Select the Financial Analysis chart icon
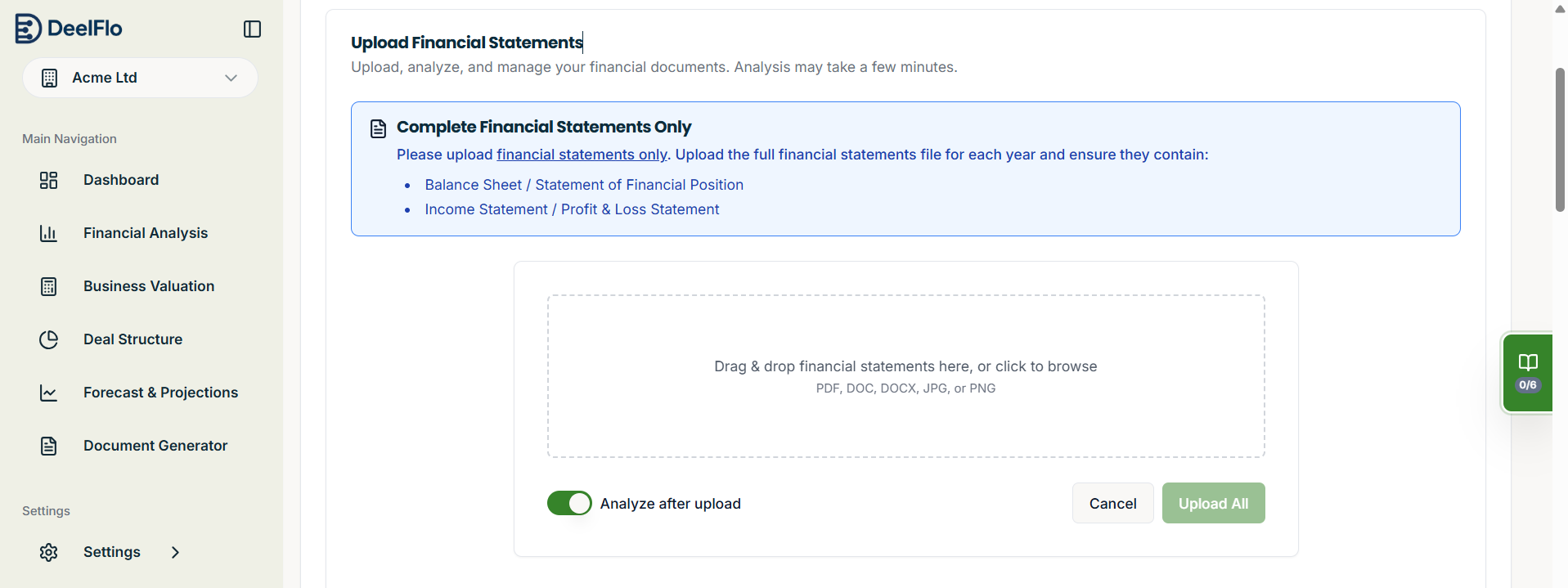1568x588 pixels. (x=48, y=232)
